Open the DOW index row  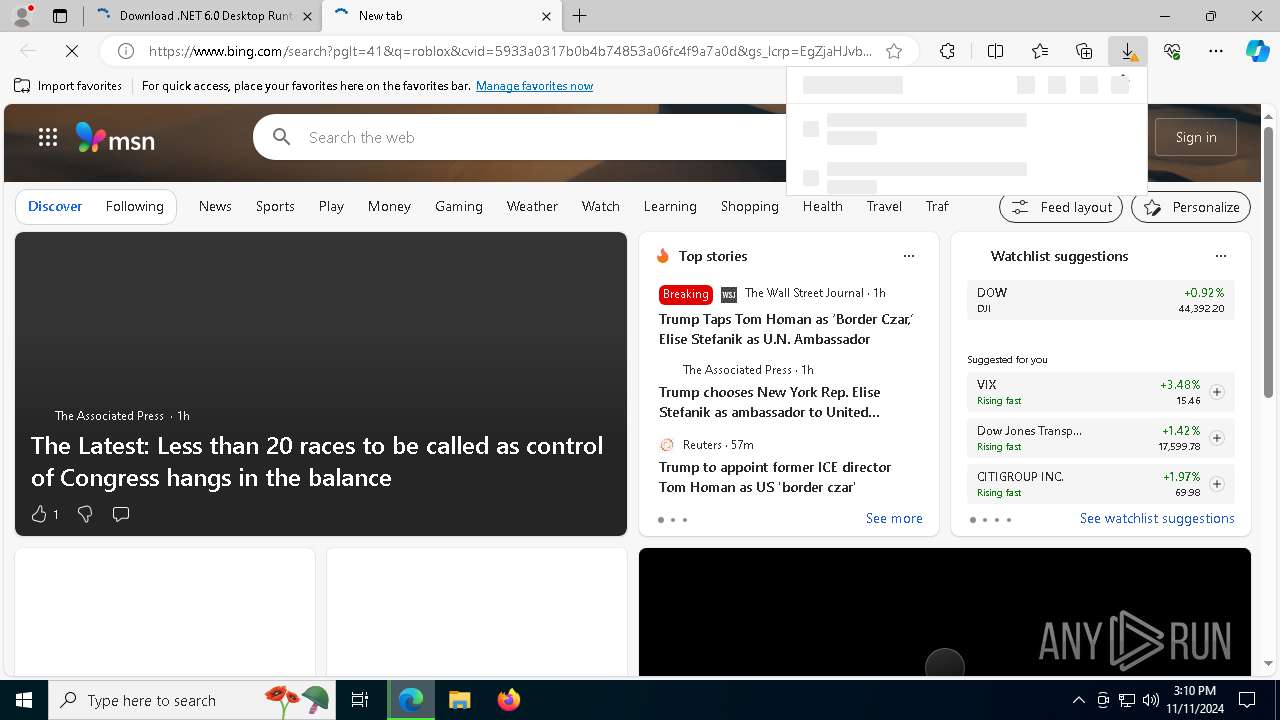point(1101,300)
